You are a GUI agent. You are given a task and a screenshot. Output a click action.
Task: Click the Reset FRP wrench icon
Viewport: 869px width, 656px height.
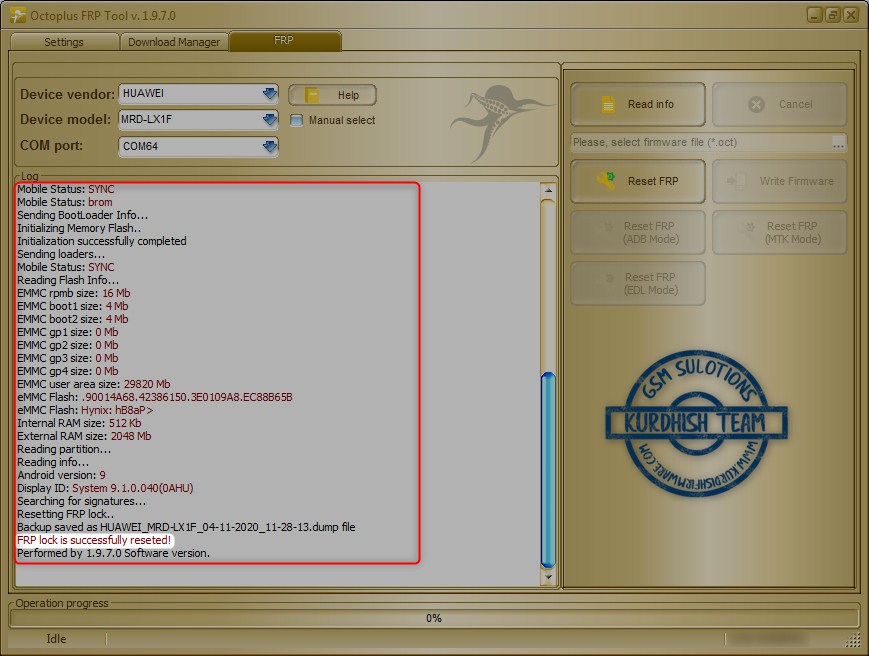pyautogui.click(x=606, y=181)
